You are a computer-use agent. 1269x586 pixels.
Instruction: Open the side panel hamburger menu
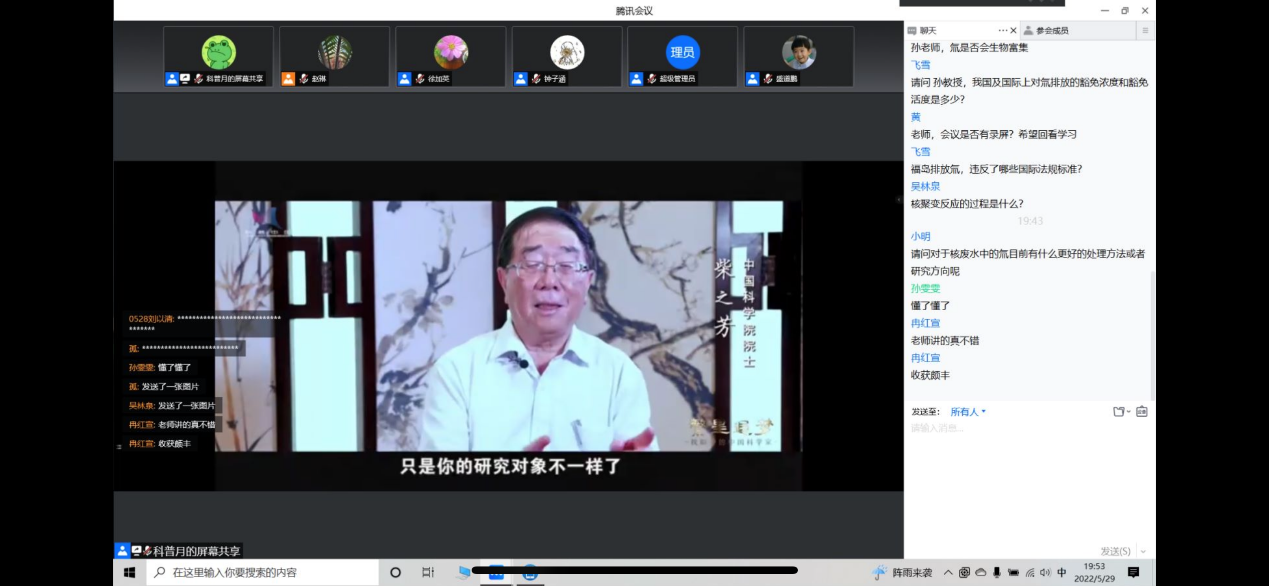[x=1145, y=31]
